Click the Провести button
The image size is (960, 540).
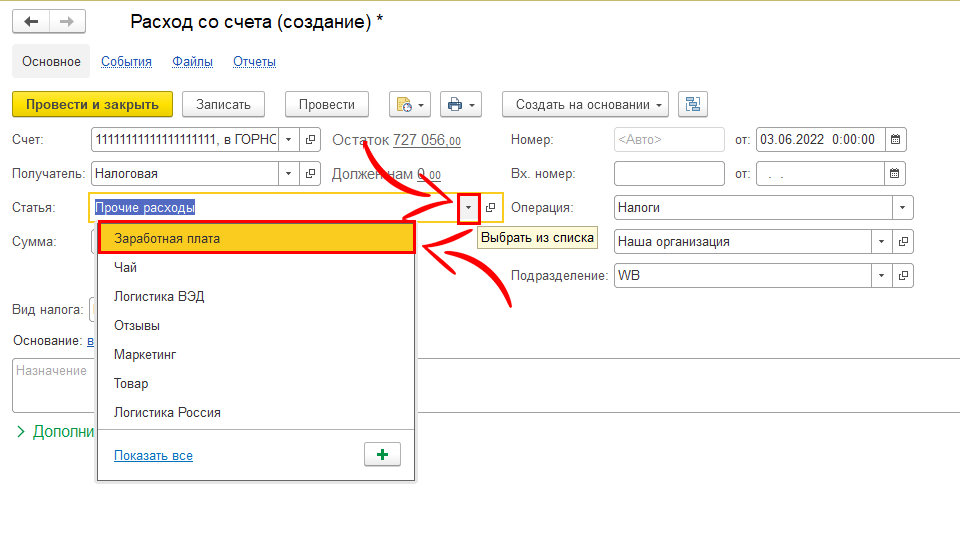[327, 105]
